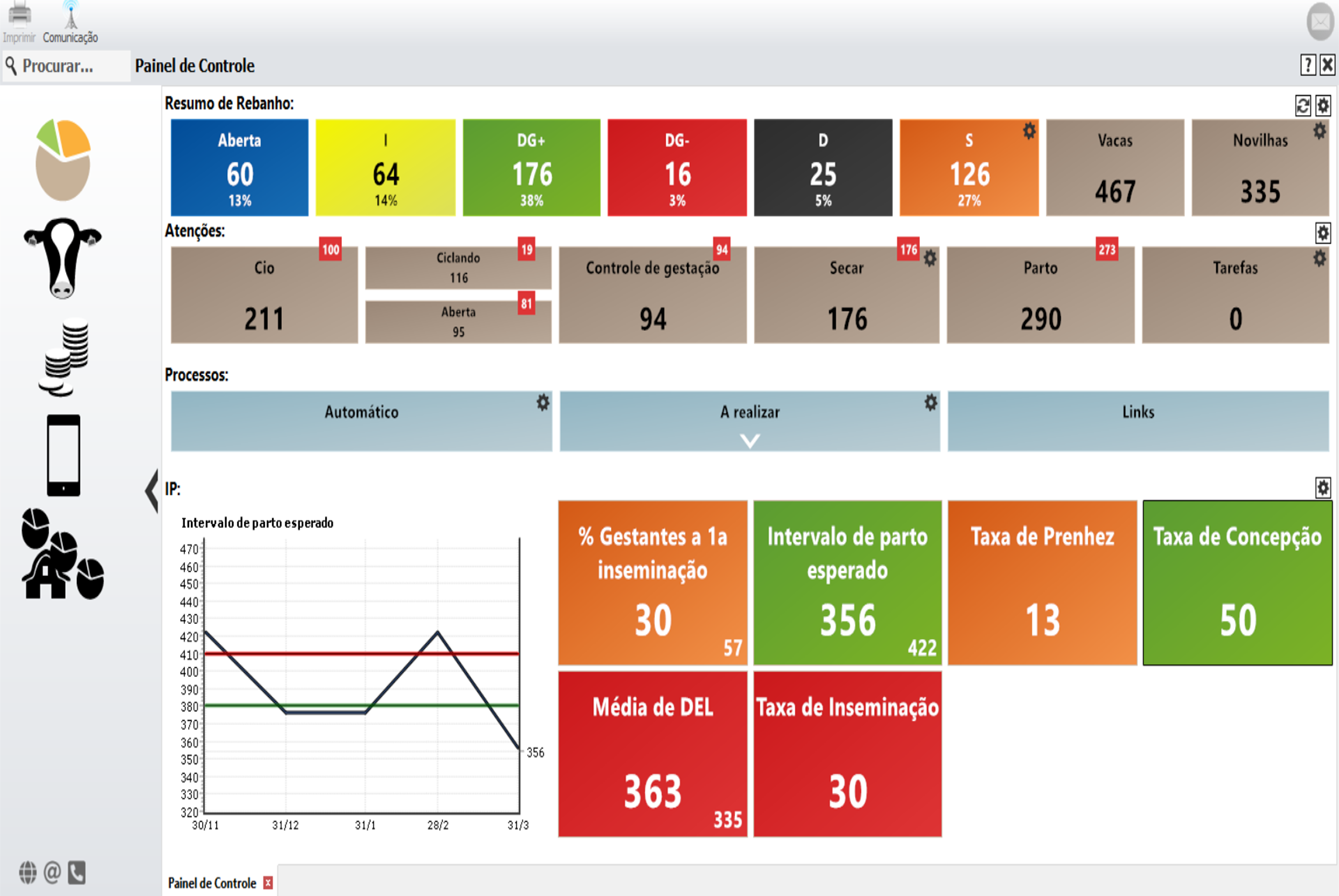Viewport: 1339px width, 896px height.
Task: Select the blue Aberta herd tile
Action: [x=240, y=168]
